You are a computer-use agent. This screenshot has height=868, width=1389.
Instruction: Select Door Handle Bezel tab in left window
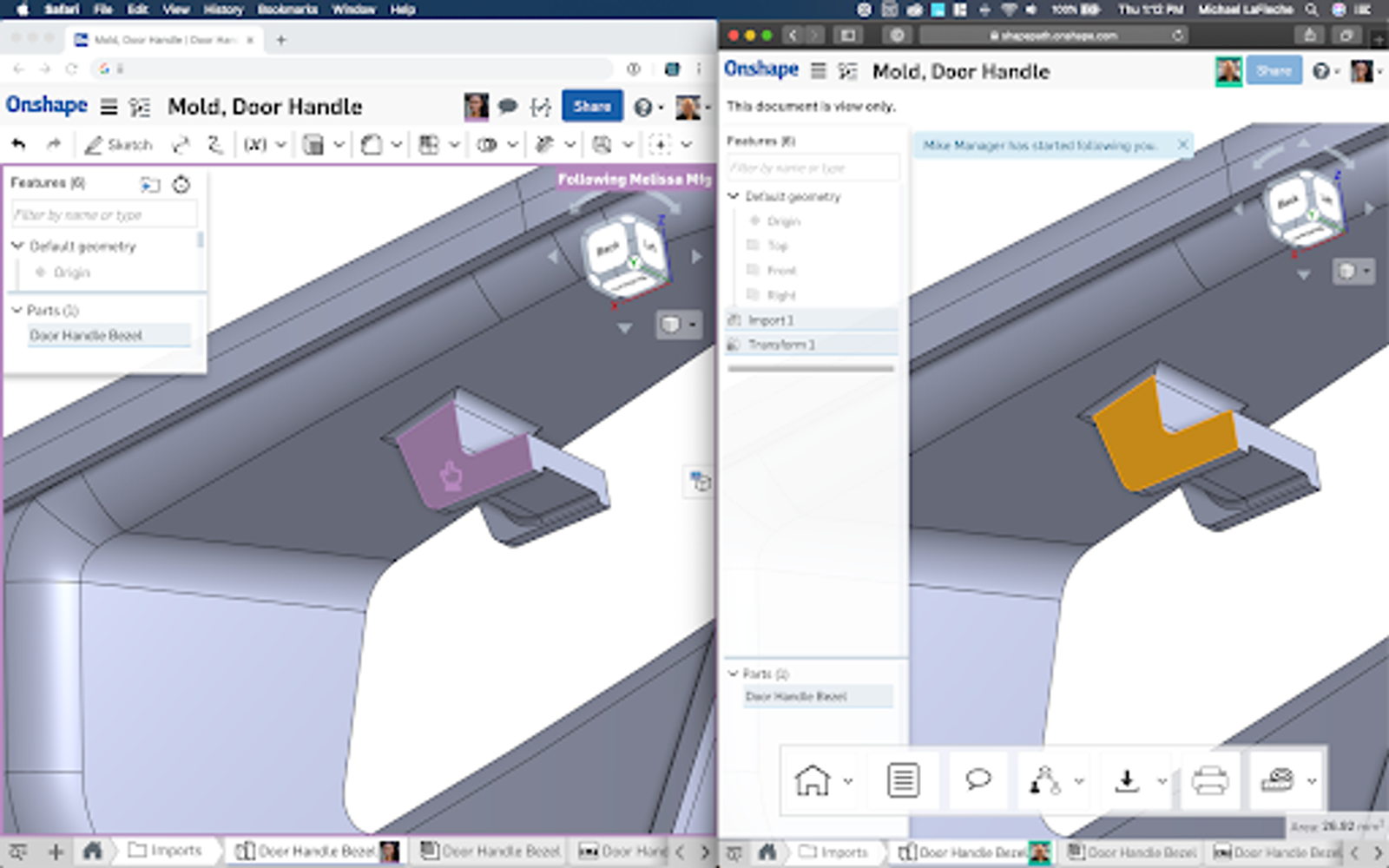tap(317, 852)
